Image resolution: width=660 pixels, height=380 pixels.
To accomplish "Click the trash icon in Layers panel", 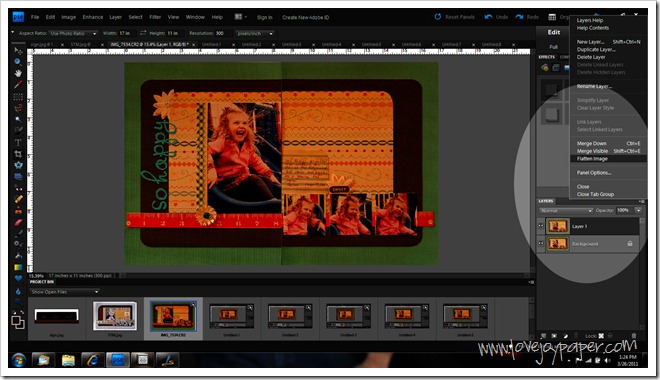I will (x=634, y=336).
